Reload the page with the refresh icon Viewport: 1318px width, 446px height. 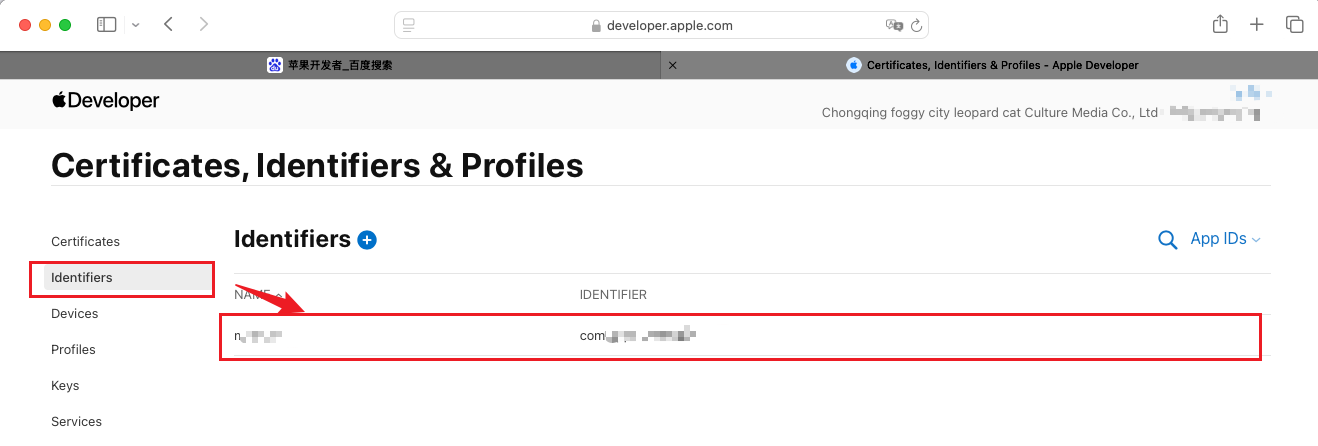tap(915, 25)
